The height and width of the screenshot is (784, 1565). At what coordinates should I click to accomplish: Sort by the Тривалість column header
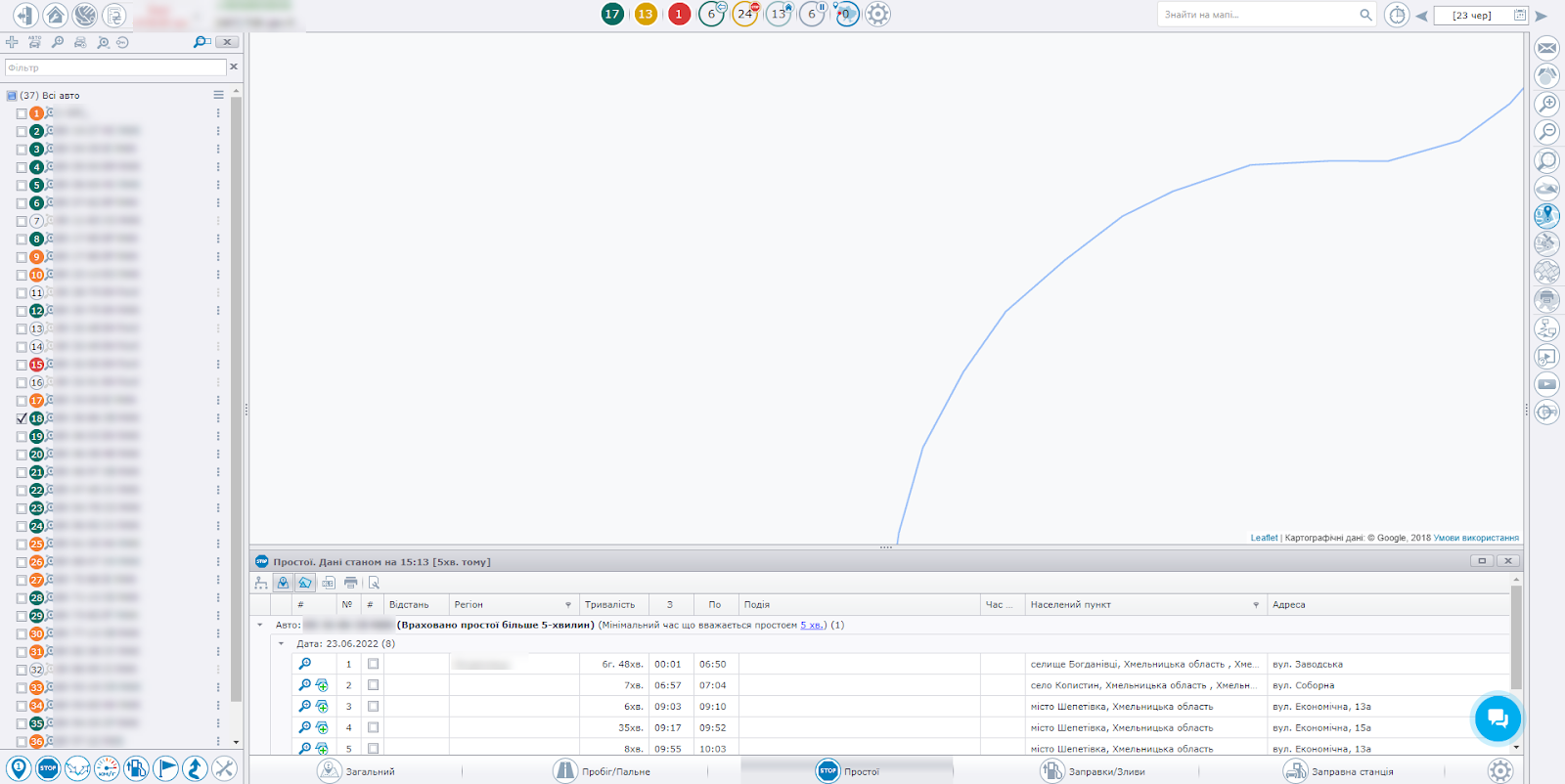coord(609,605)
